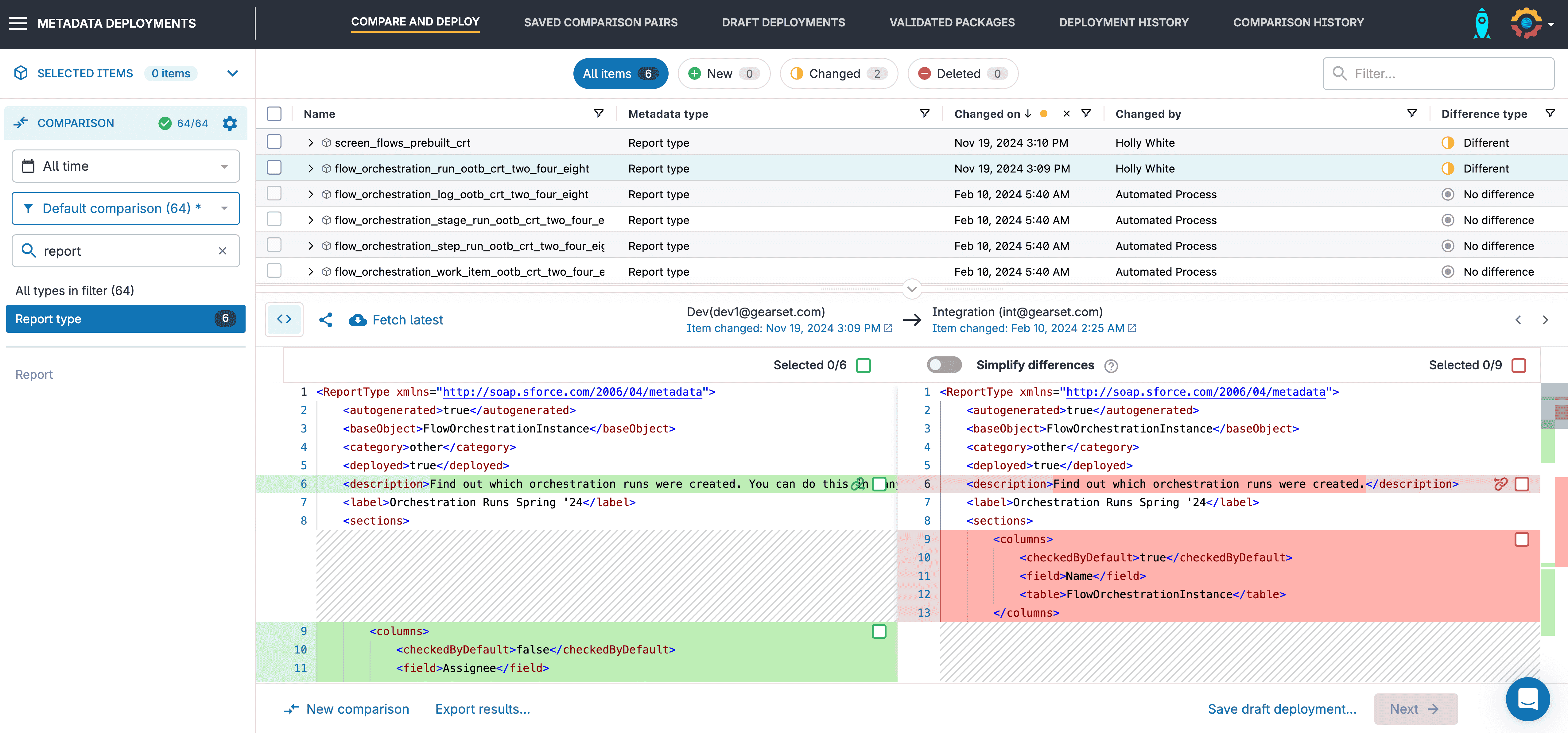Go to next difference arrow
Viewport: 1568px width, 733px height.
click(x=1545, y=320)
